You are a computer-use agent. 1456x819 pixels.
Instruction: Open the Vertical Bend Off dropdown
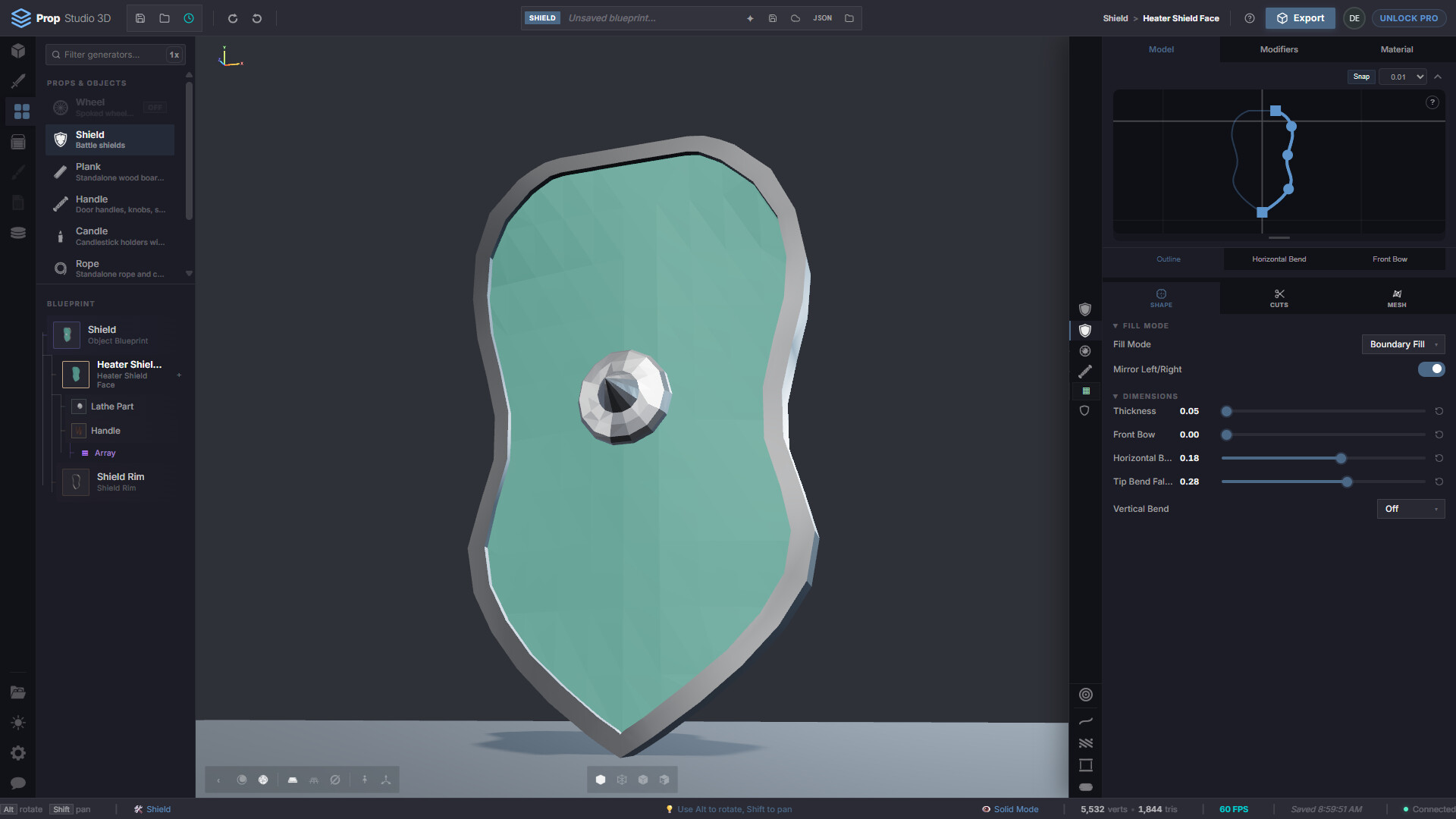(1411, 509)
